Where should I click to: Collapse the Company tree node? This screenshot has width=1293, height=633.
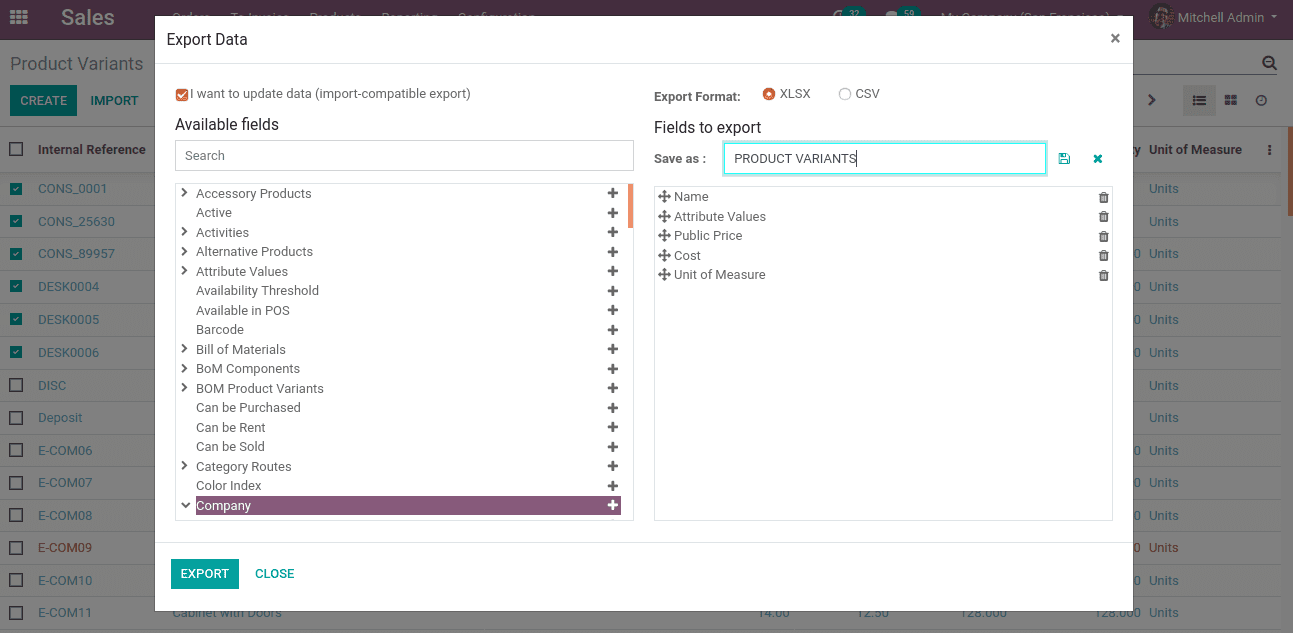[185, 506]
